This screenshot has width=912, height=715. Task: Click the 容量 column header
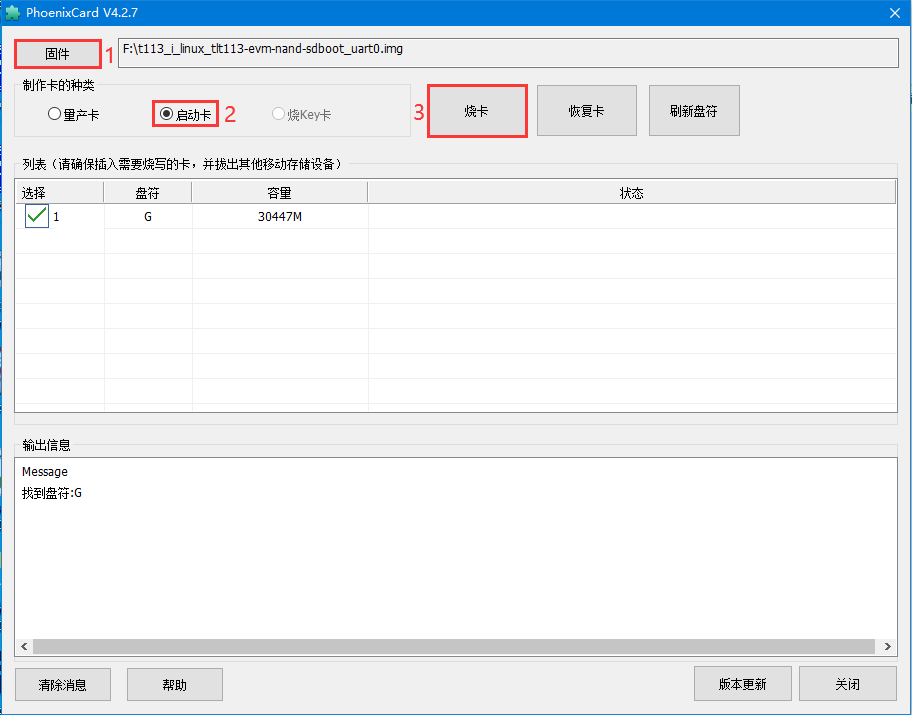[x=280, y=193]
